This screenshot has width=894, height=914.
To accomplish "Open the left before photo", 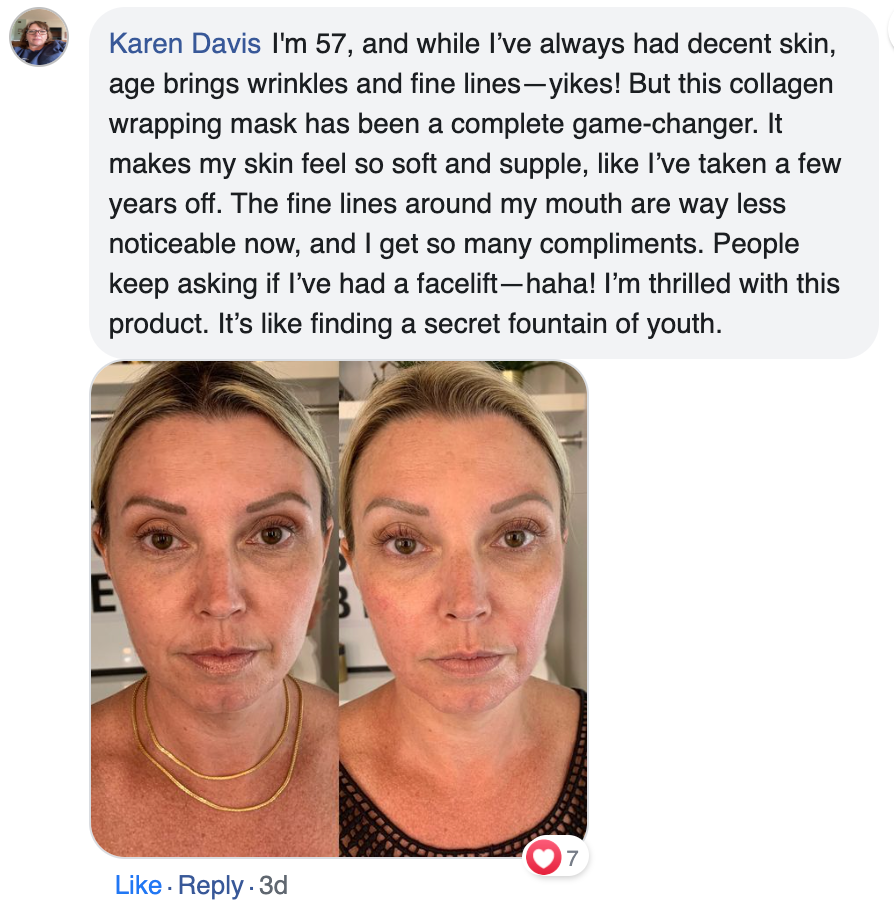I will [215, 609].
